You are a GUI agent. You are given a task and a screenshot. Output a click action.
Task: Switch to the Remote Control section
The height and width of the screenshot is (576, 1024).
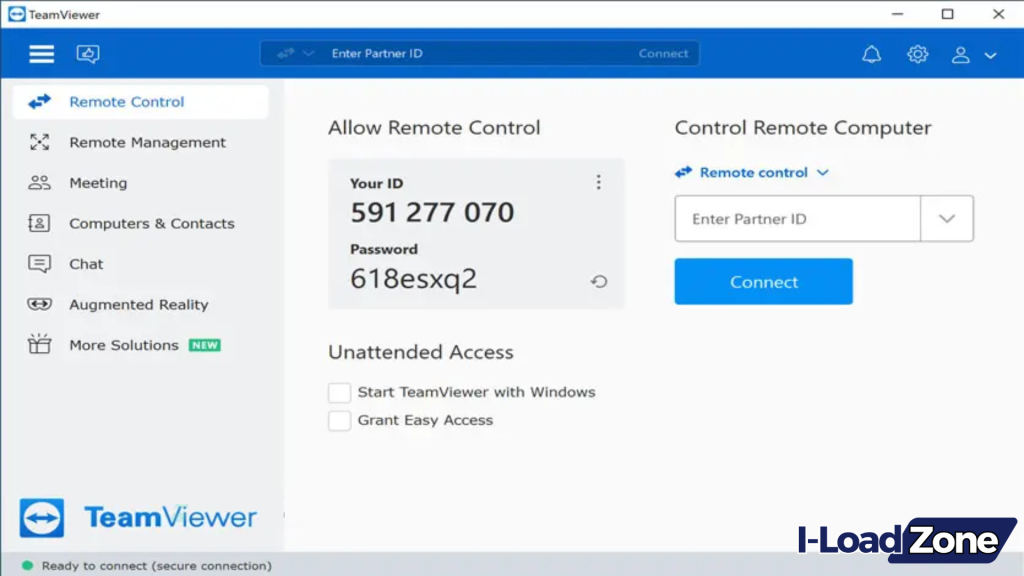pyautogui.click(x=126, y=101)
